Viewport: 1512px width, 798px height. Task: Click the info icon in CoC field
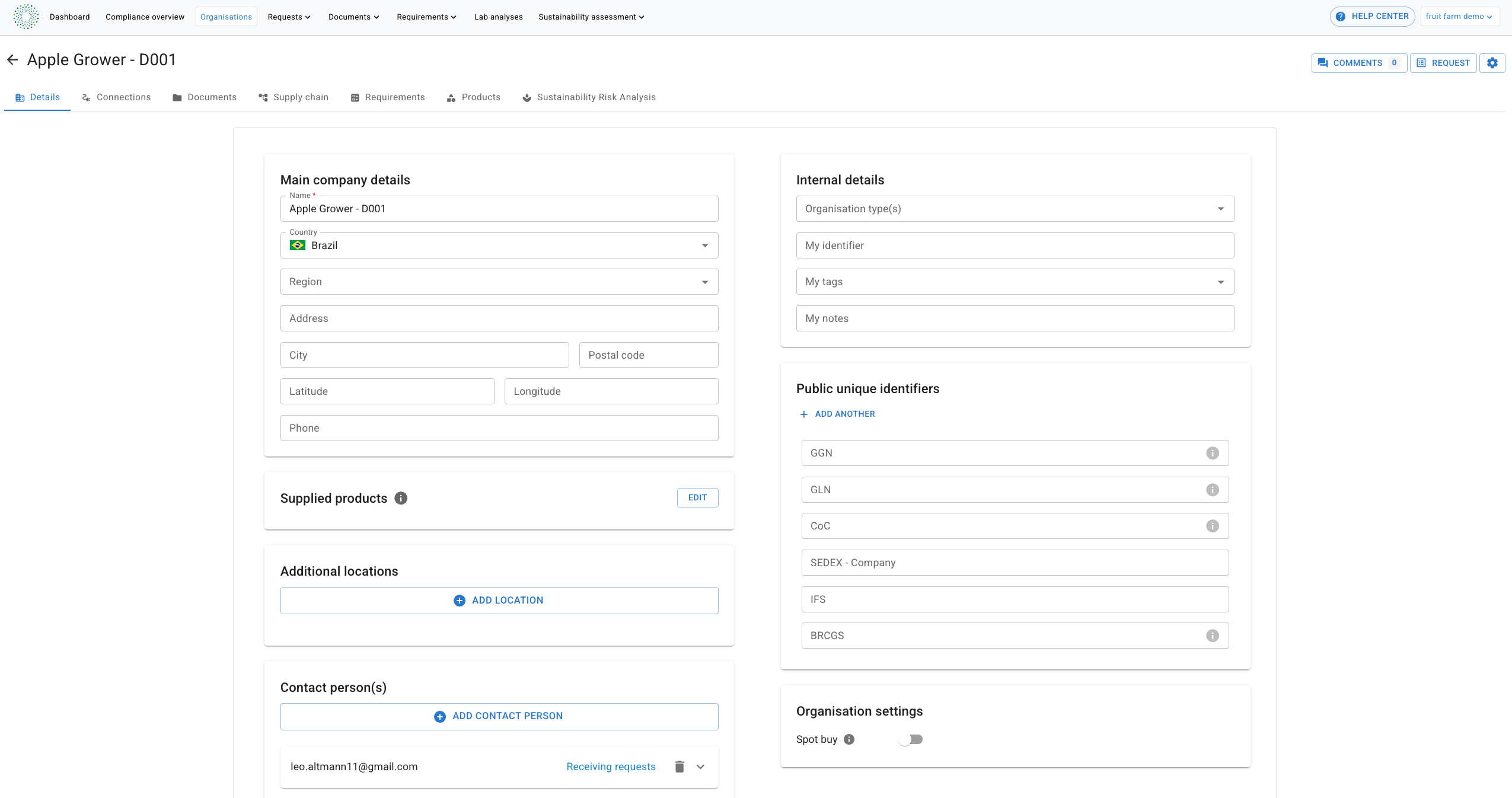tap(1213, 526)
